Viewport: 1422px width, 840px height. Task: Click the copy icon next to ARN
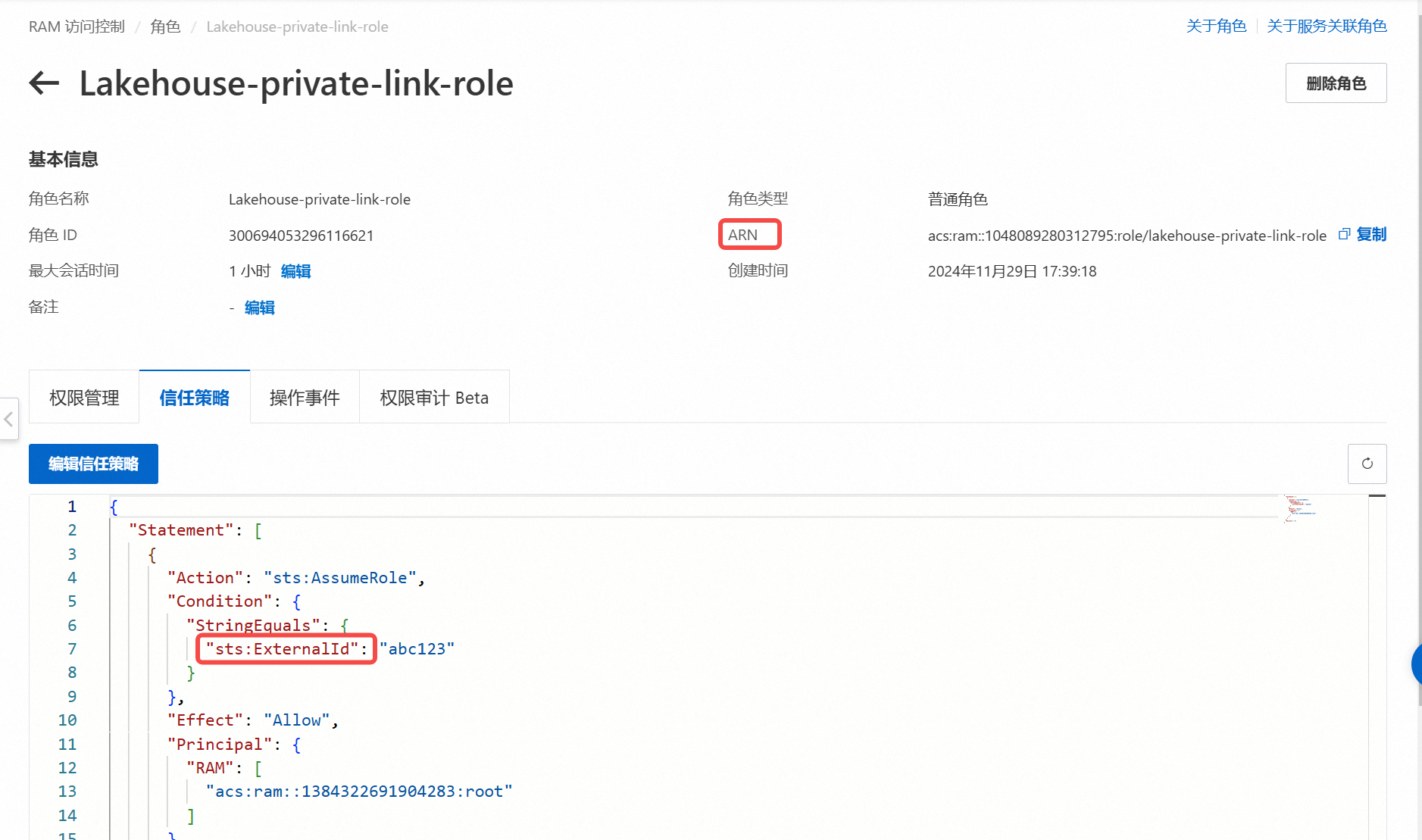point(1344,235)
